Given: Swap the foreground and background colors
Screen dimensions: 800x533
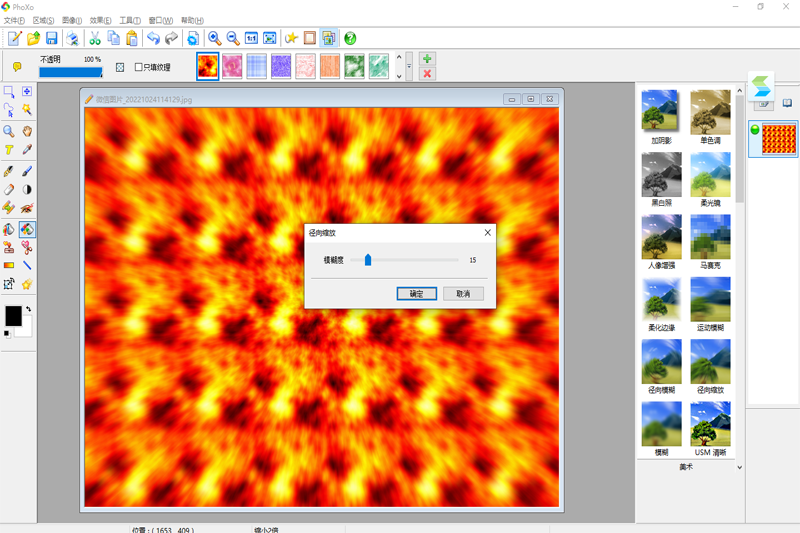Looking at the screenshot, I should pyautogui.click(x=29, y=309).
